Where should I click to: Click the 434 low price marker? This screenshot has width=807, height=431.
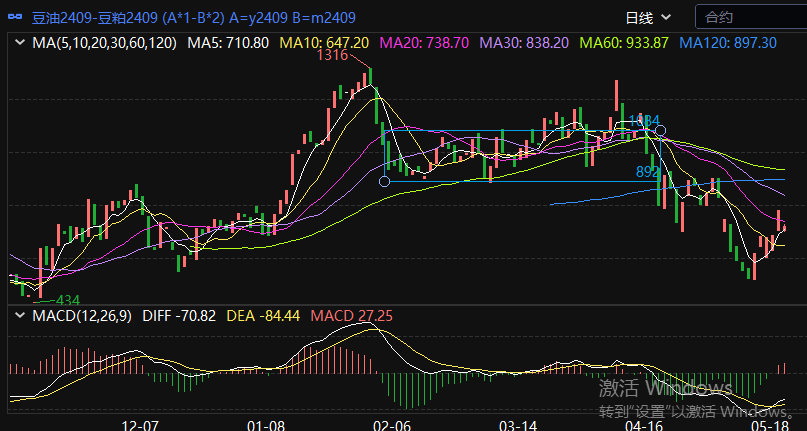[x=68, y=299]
